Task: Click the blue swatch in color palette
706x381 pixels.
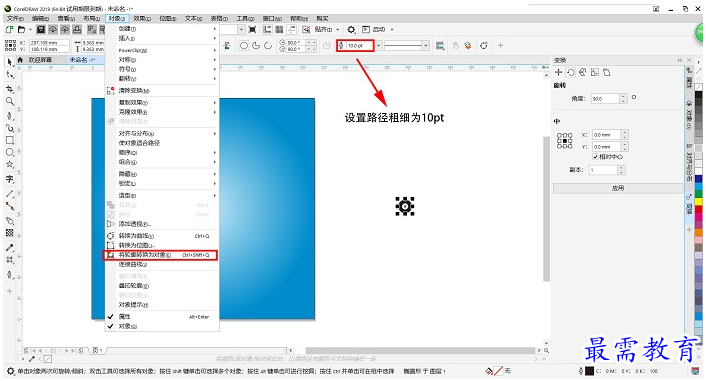Action: click(698, 179)
